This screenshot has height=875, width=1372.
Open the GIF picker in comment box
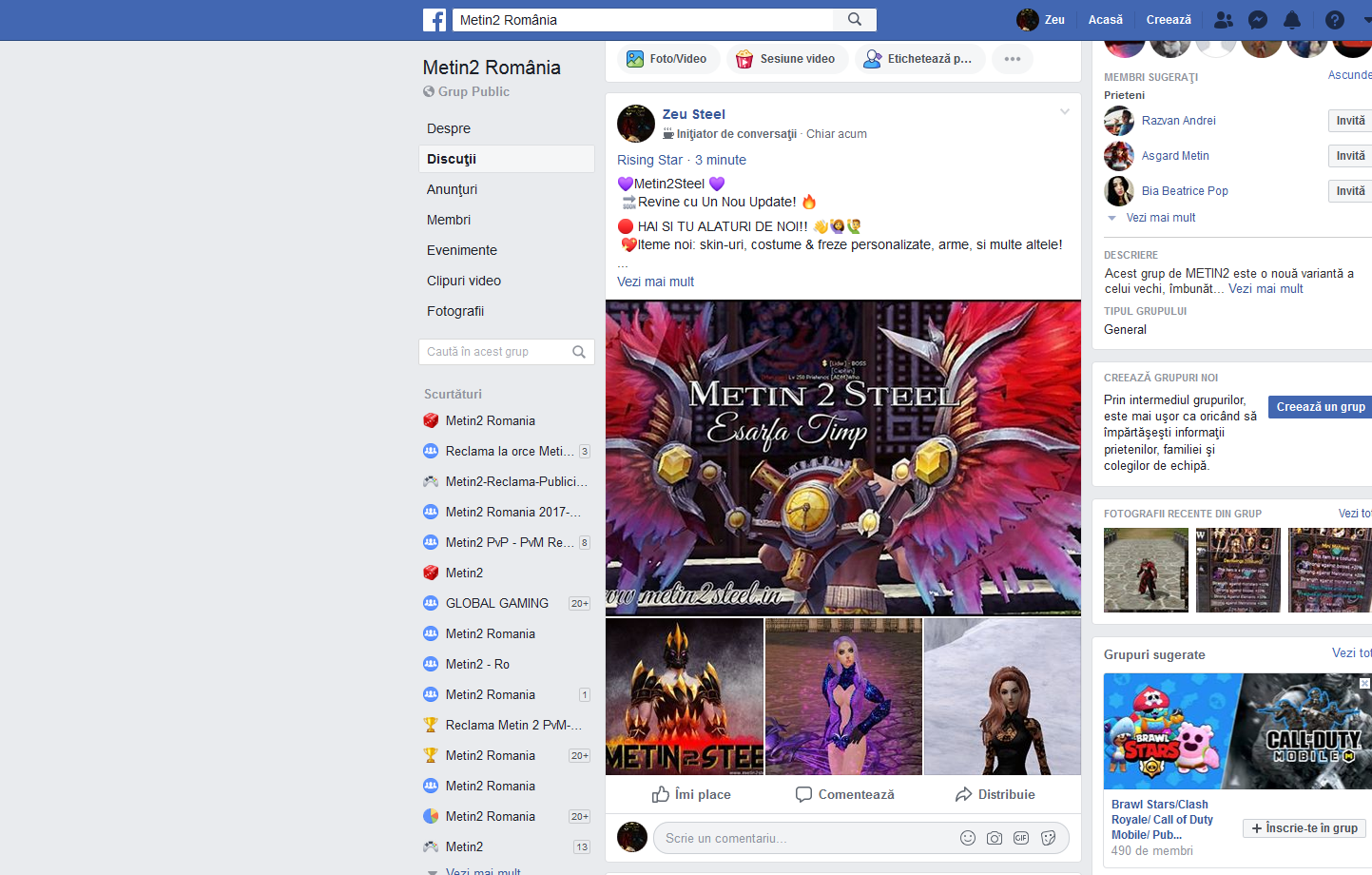[1021, 838]
